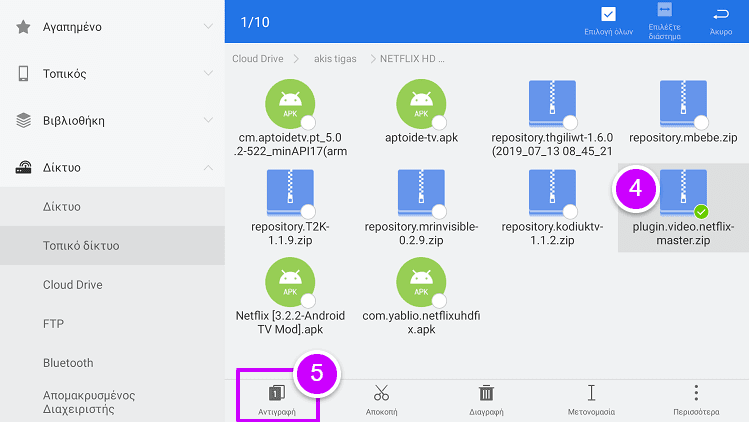Click the Αγαπημένο label
This screenshot has width=749, height=422.
[x=72, y=27]
